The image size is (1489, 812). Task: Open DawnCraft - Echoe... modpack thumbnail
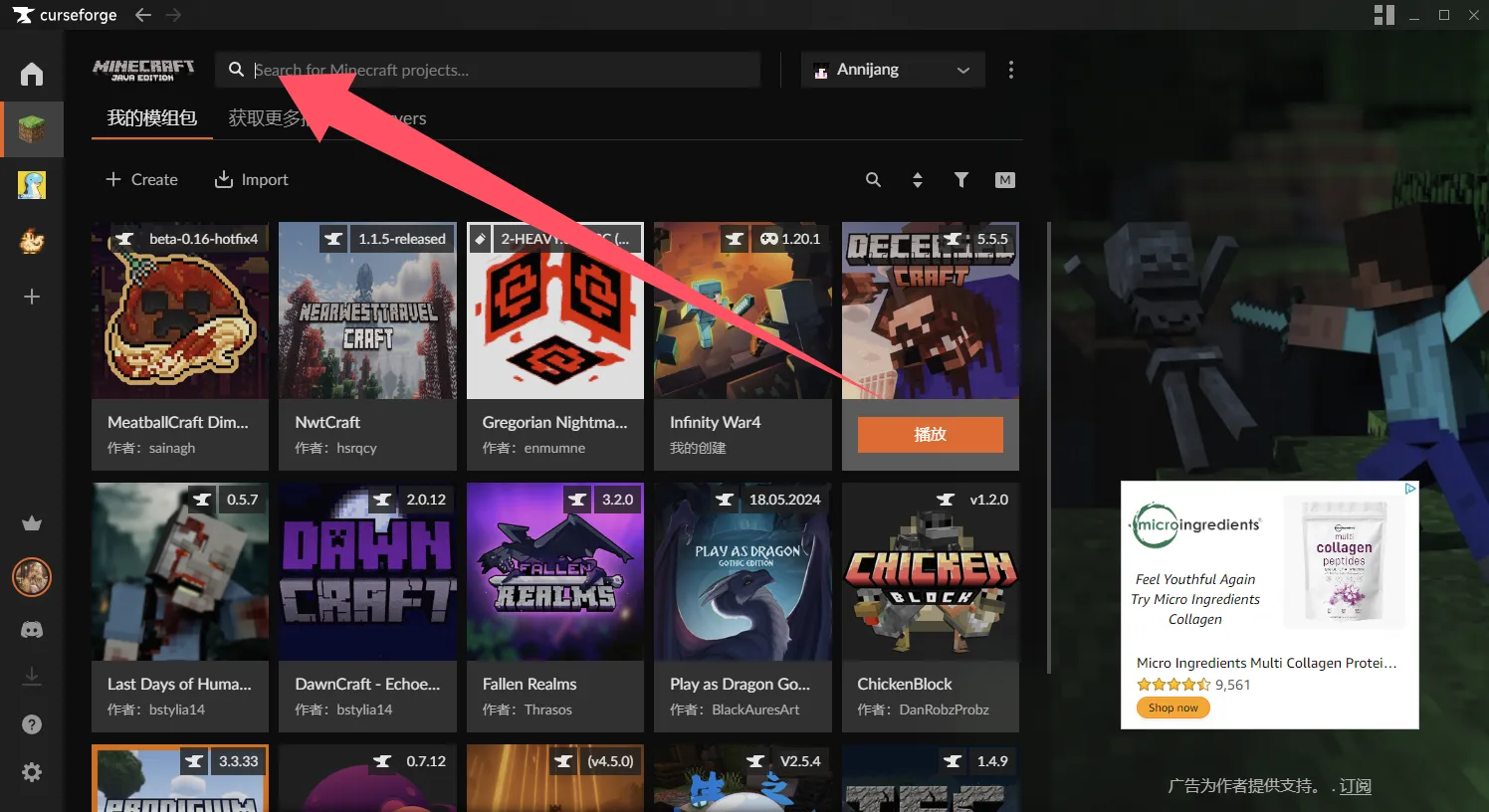[367, 572]
